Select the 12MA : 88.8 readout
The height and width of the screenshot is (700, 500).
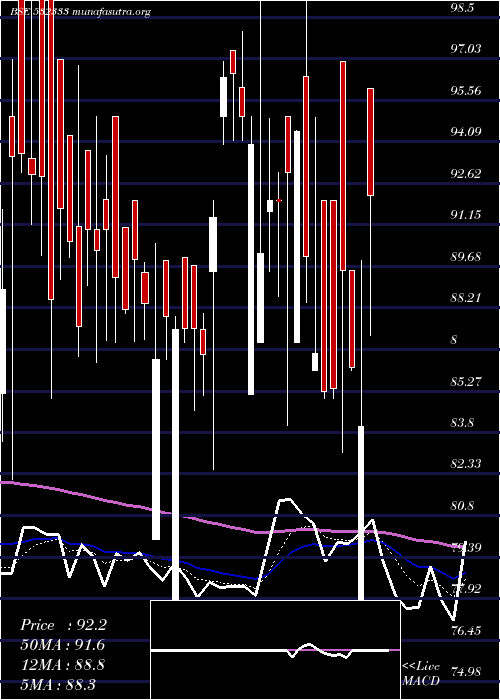click(x=62, y=665)
